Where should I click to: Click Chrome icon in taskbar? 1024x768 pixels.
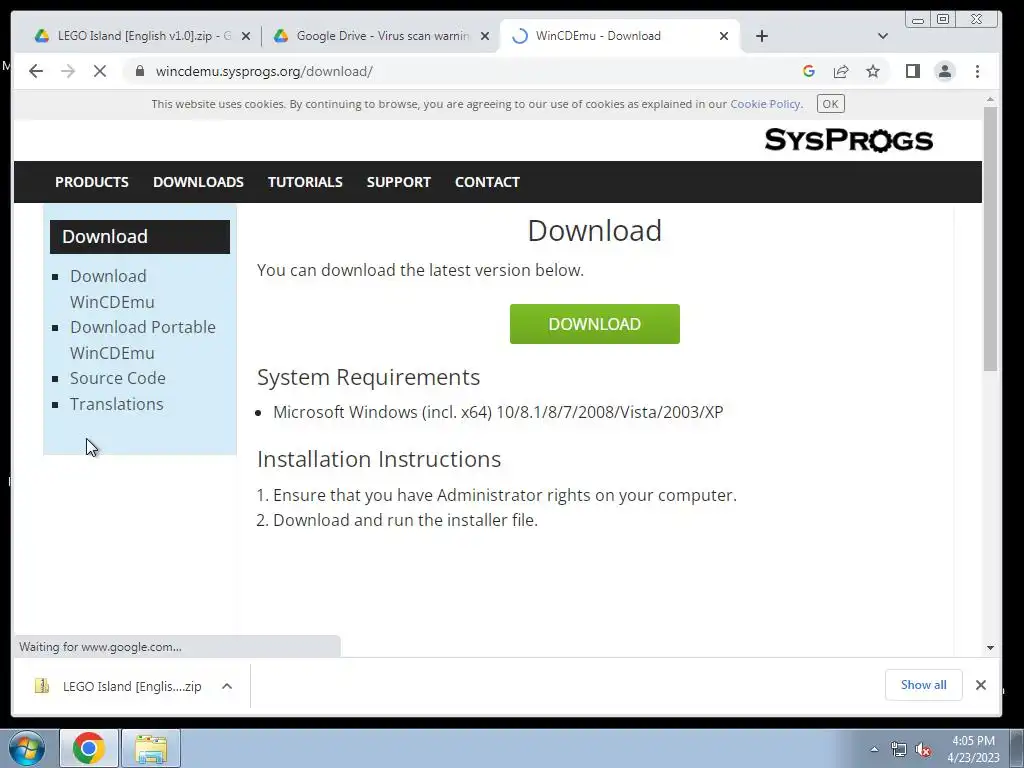tap(89, 748)
